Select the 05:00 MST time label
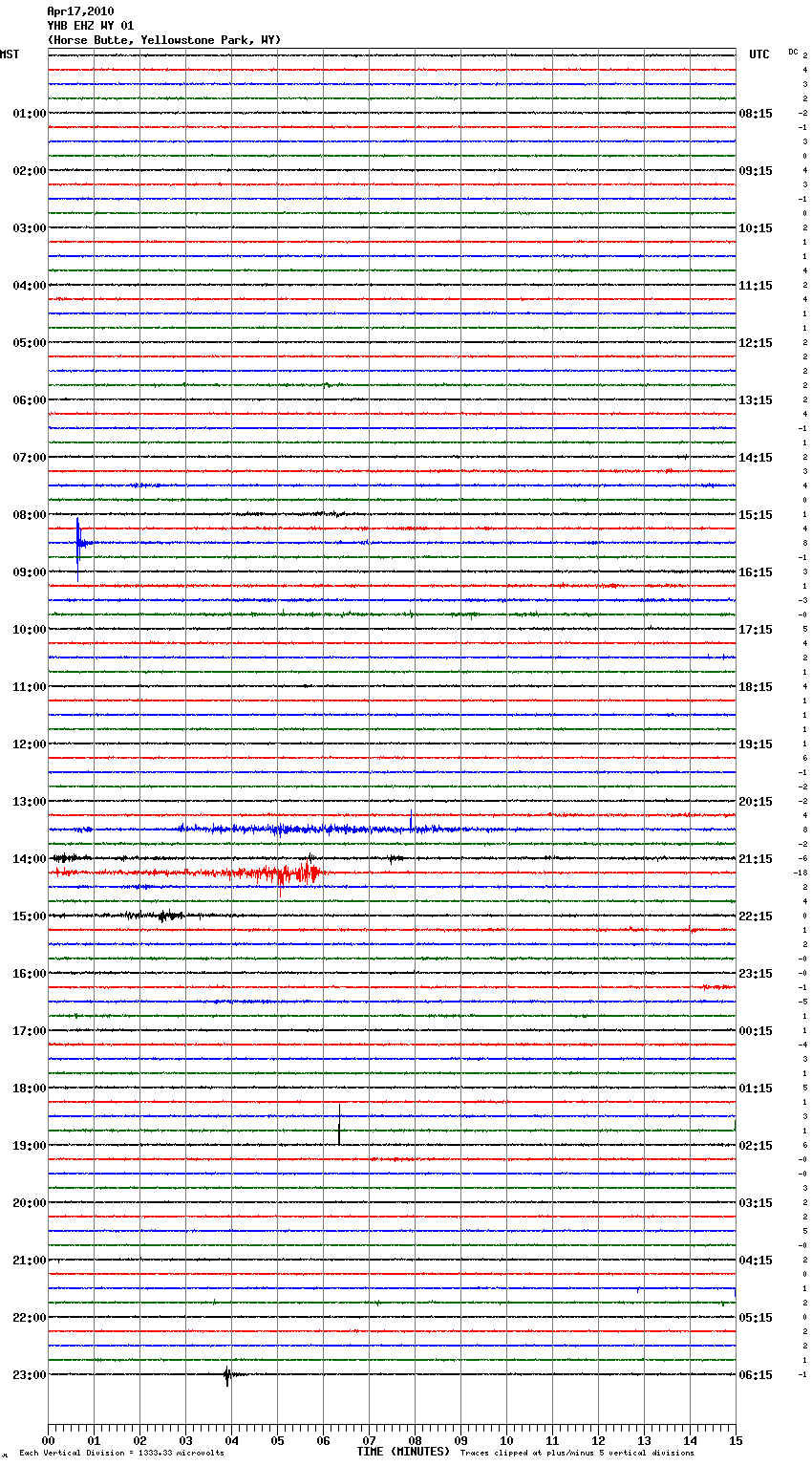The image size is (812, 1466). 29,343
